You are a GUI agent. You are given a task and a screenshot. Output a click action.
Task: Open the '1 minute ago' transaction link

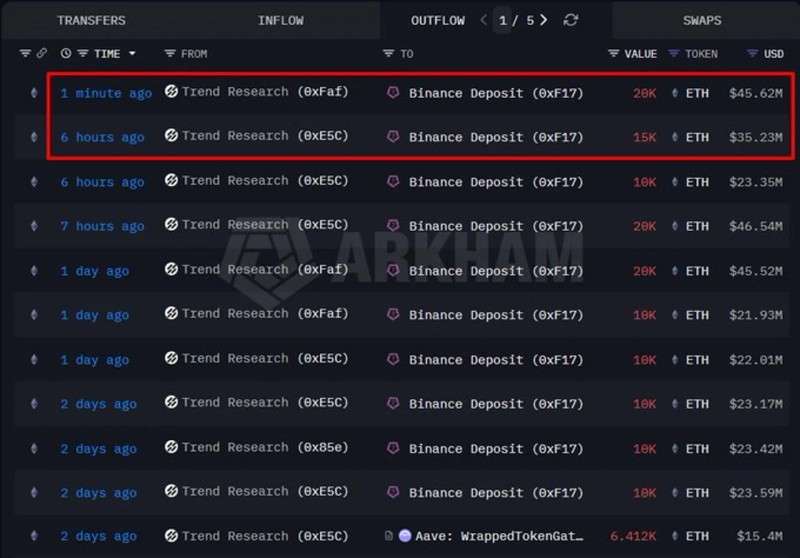click(x=106, y=93)
